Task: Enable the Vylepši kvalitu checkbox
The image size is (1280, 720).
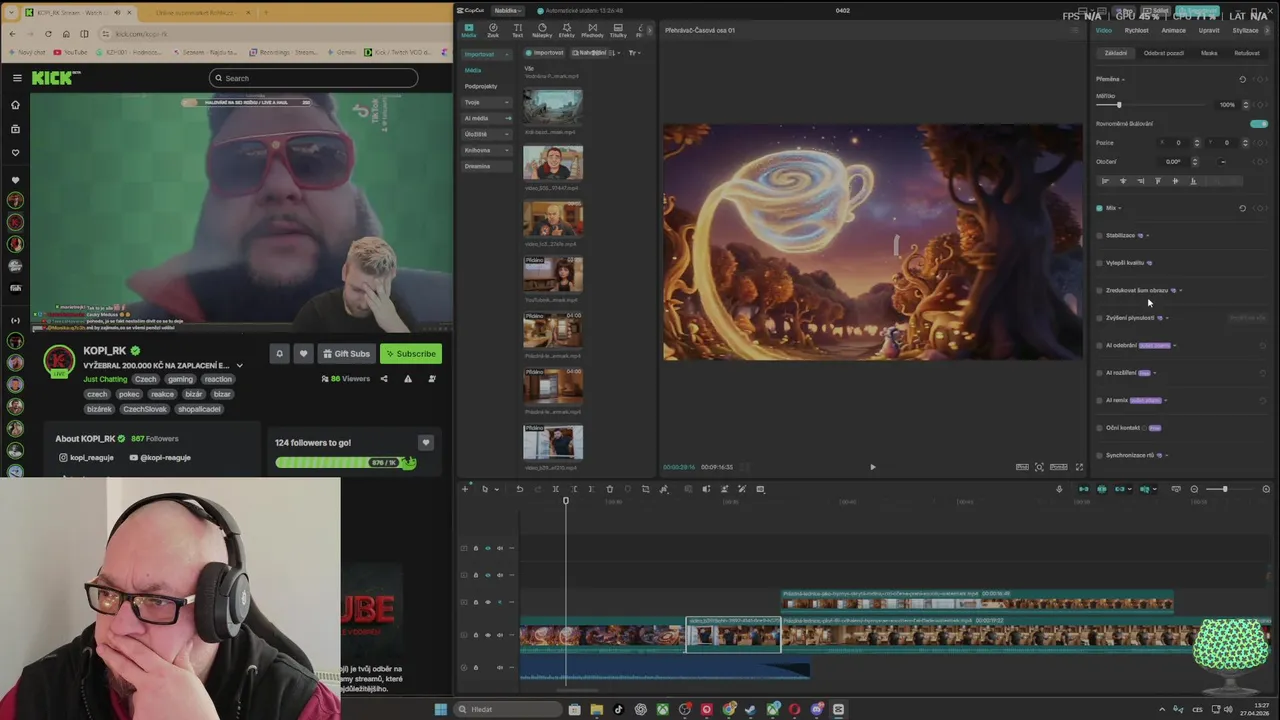Action: click(x=1100, y=263)
